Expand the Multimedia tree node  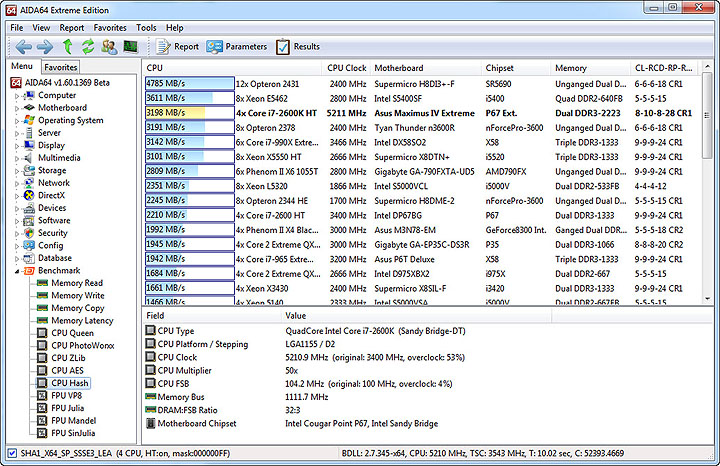[x=17, y=158]
